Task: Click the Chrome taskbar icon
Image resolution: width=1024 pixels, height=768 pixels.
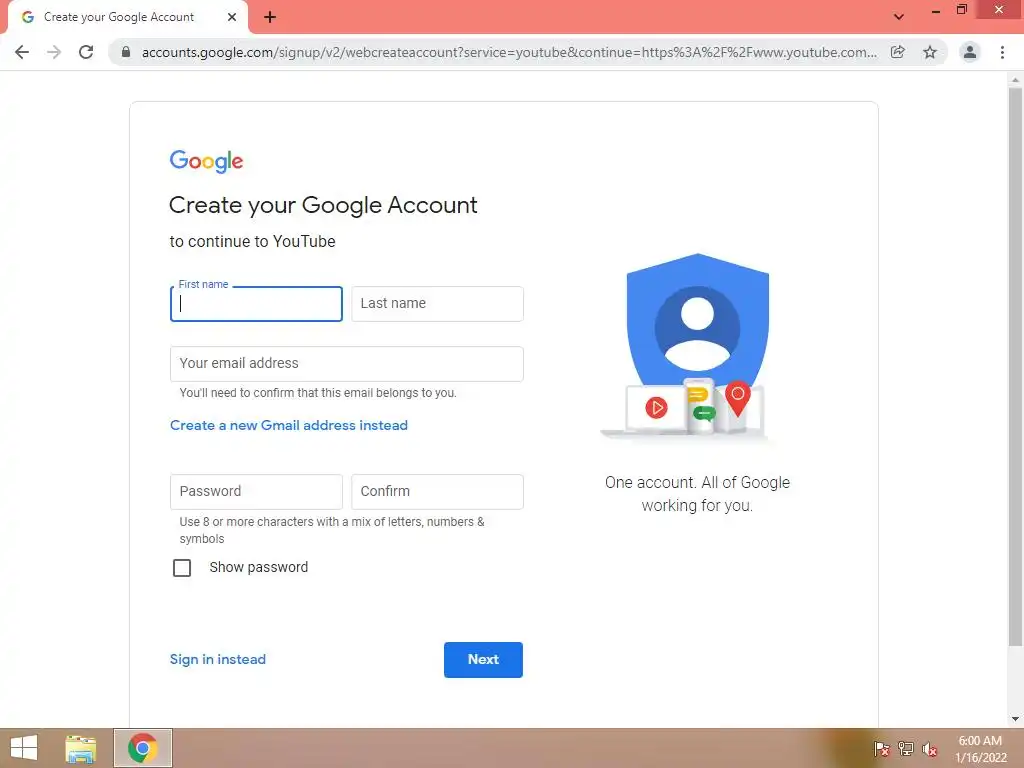Action: click(143, 748)
